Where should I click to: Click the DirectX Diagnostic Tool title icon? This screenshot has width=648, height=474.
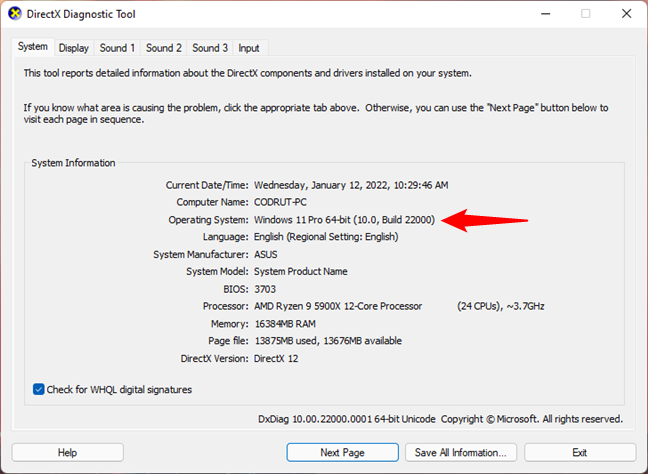pyautogui.click(x=15, y=14)
